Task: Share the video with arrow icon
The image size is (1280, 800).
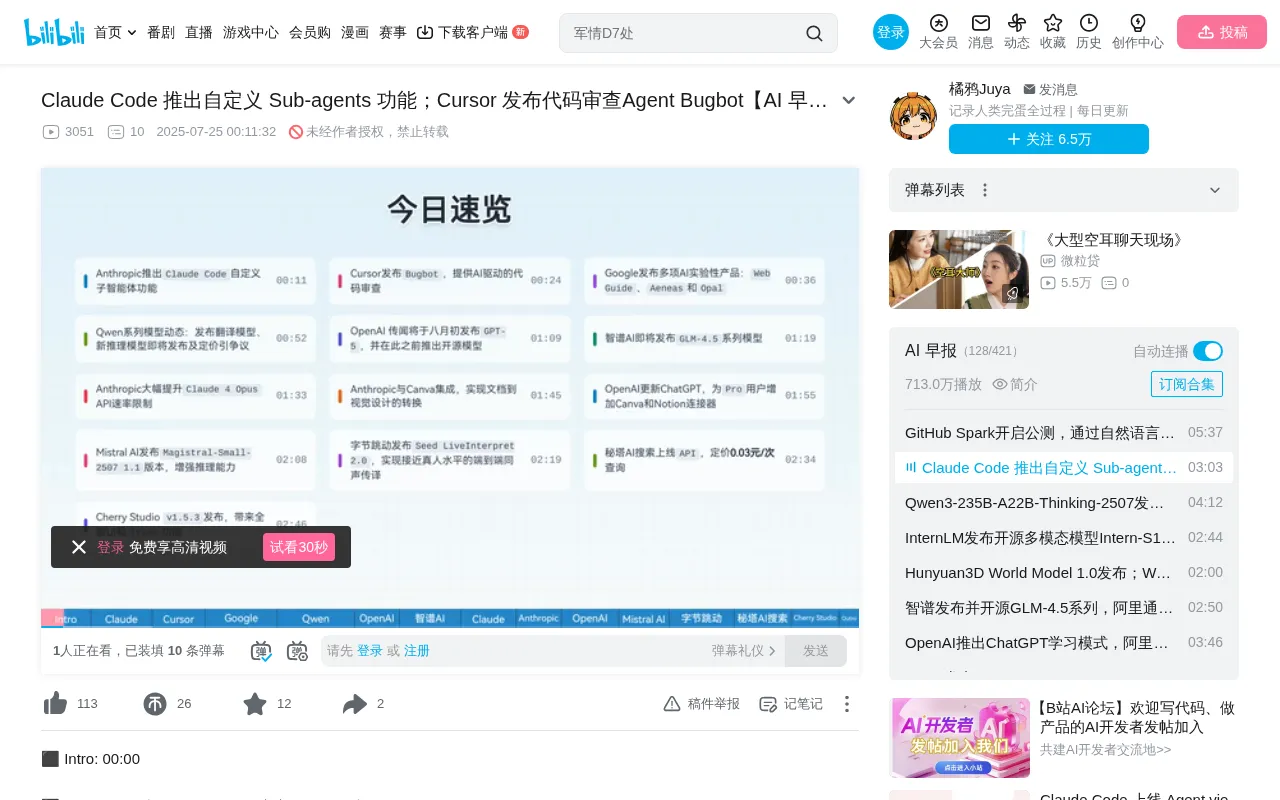Action: pyautogui.click(x=355, y=704)
